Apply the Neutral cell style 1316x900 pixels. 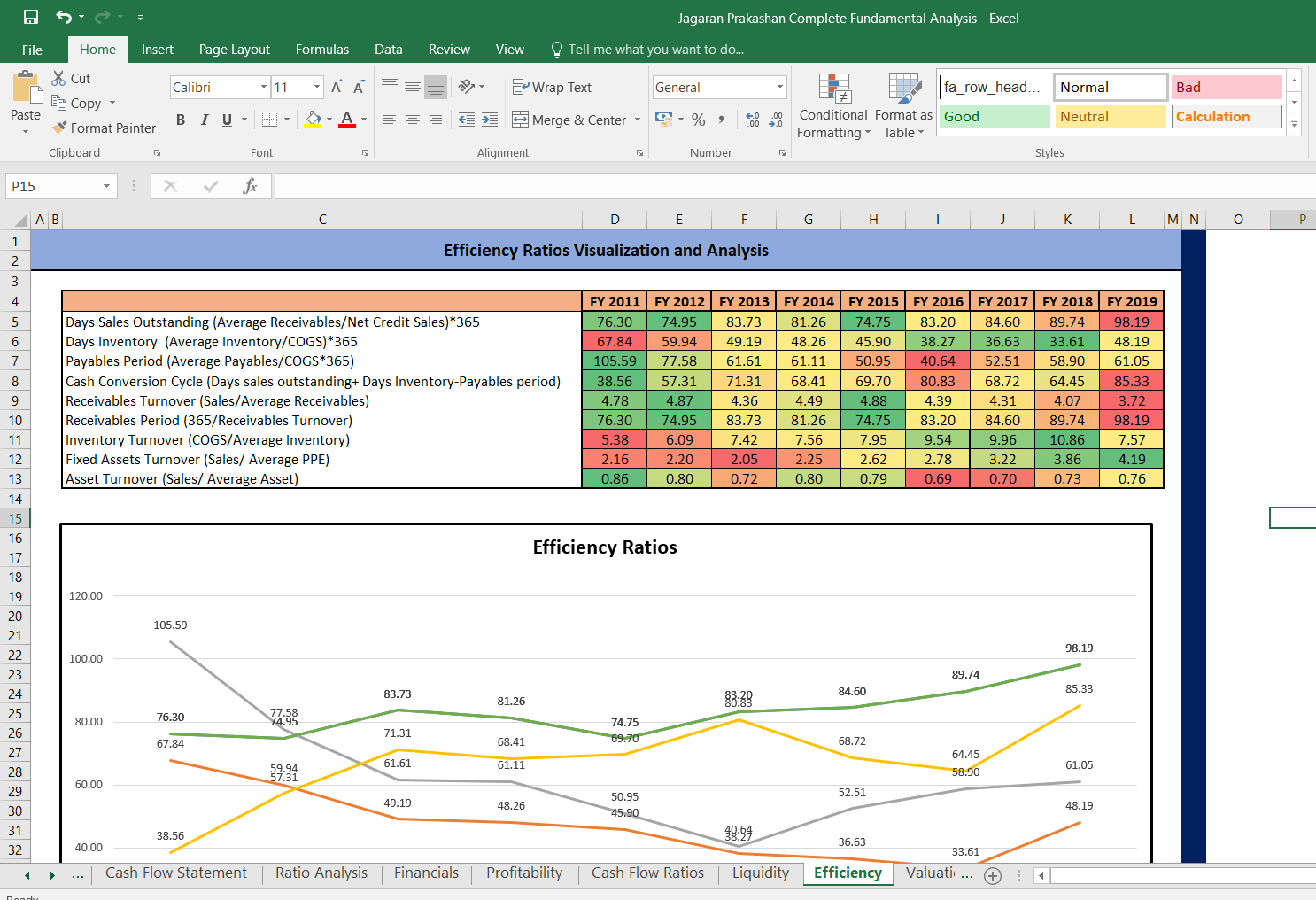coord(1111,116)
